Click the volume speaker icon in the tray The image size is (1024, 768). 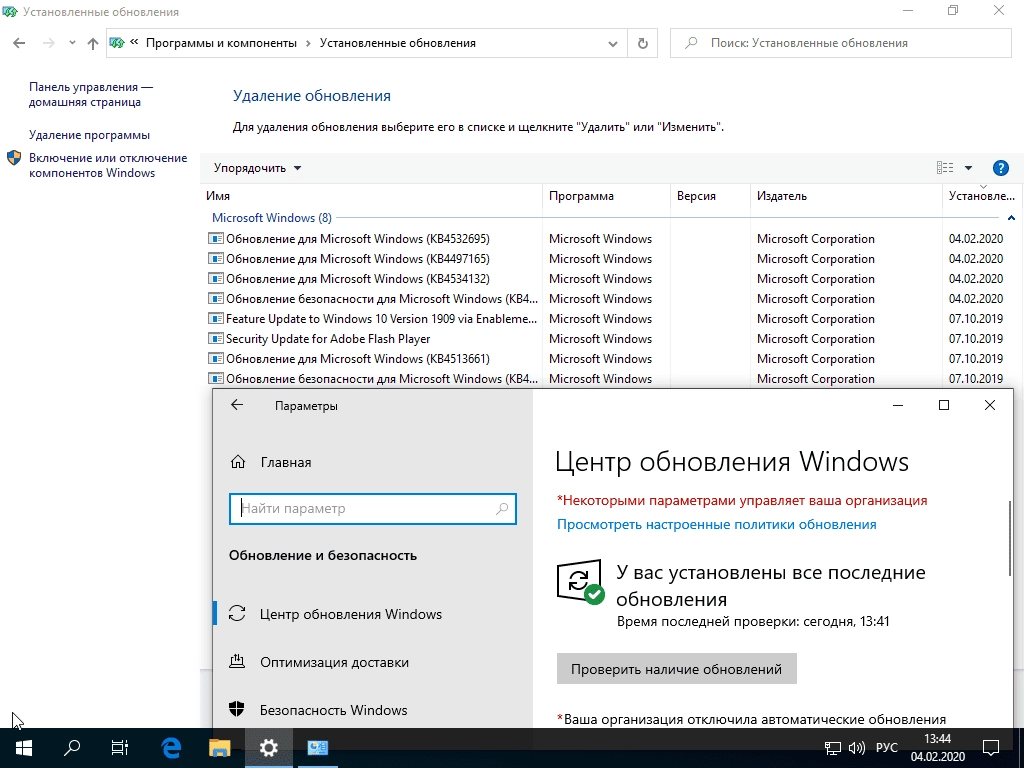856,748
